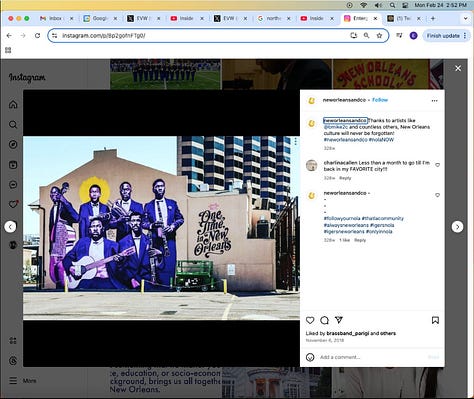Switch to the Inbox Gmail tab
The image size is (474, 399).
tap(56, 19)
